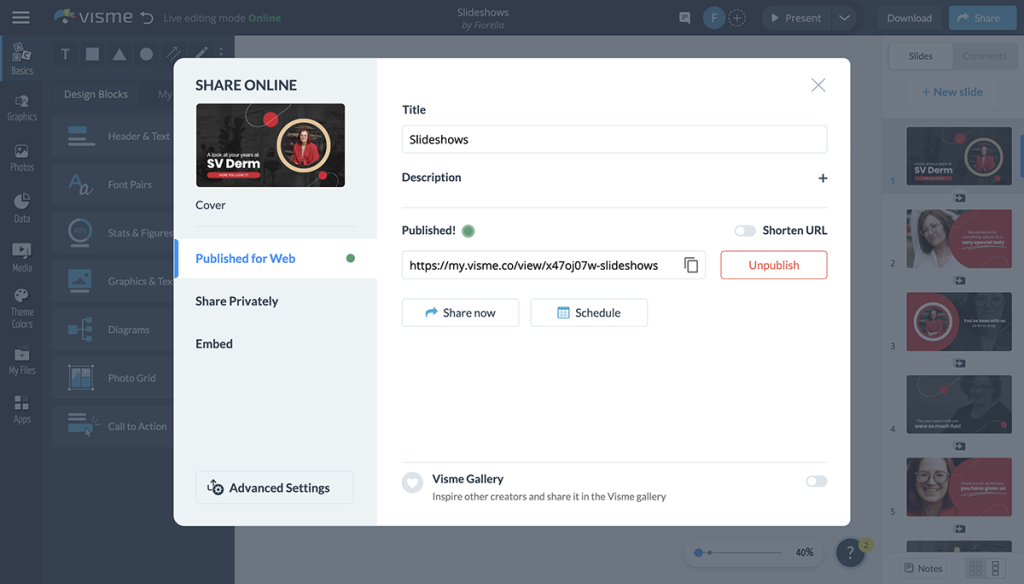The width and height of the screenshot is (1024, 584).
Task: Expand the Description field
Action: [x=823, y=178]
